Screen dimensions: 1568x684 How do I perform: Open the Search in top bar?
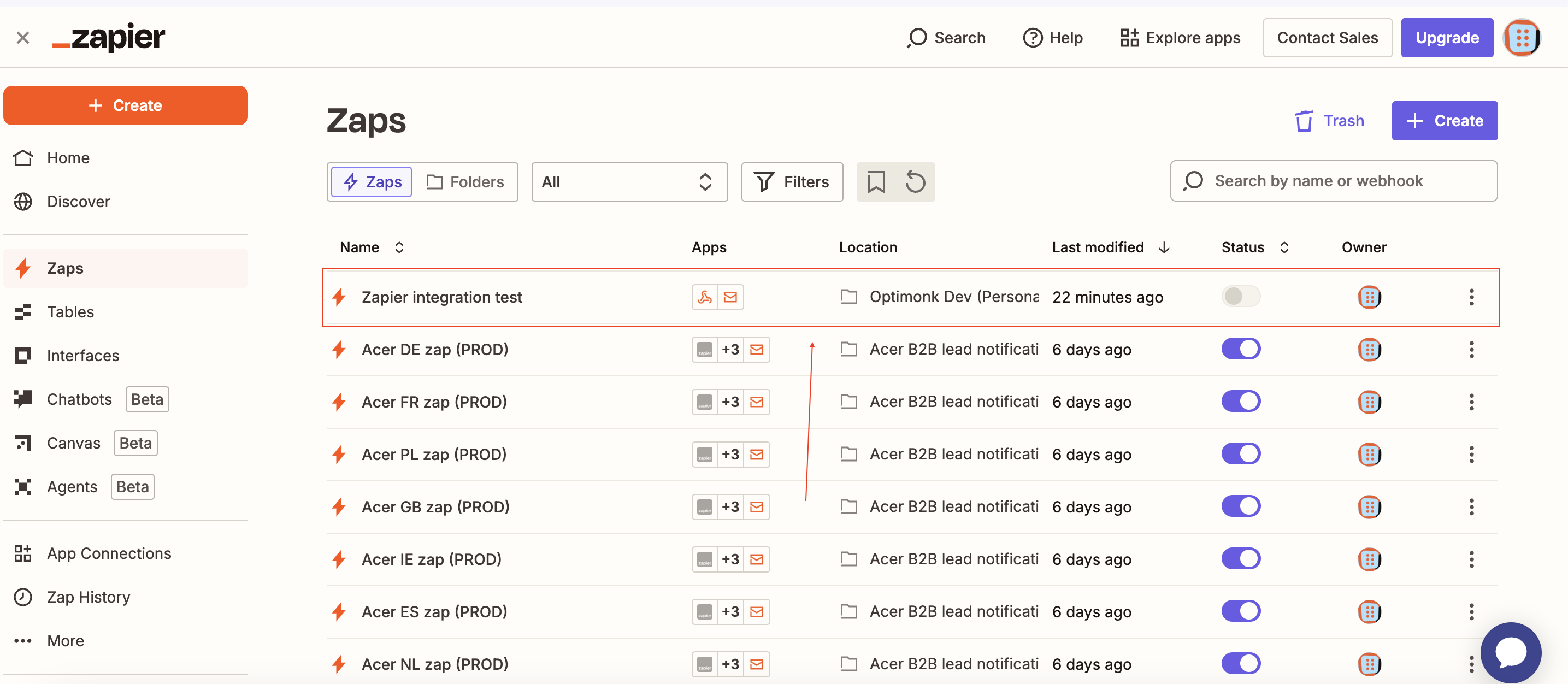946,38
